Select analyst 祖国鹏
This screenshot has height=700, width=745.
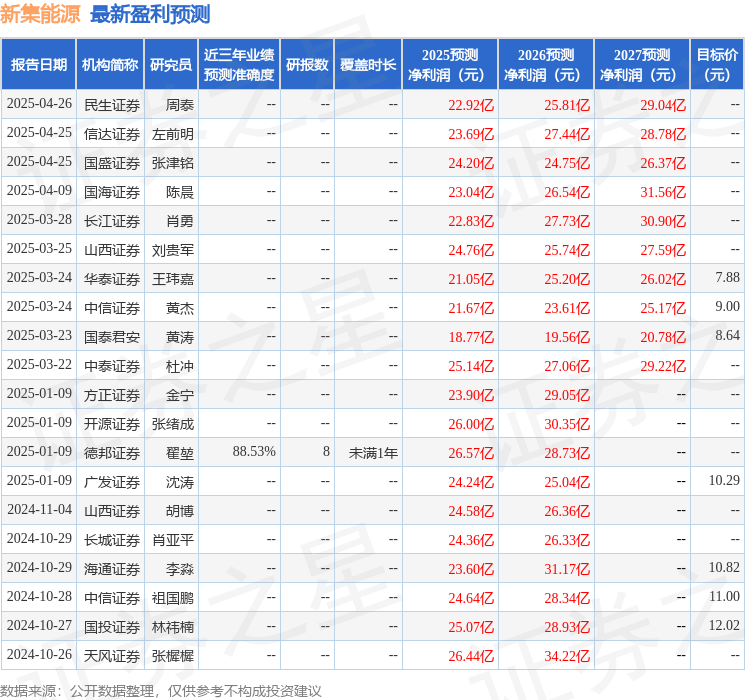tap(172, 598)
